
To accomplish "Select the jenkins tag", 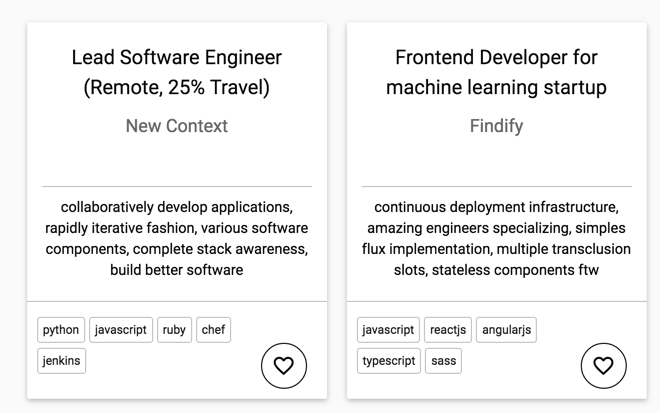I will pos(62,360).
